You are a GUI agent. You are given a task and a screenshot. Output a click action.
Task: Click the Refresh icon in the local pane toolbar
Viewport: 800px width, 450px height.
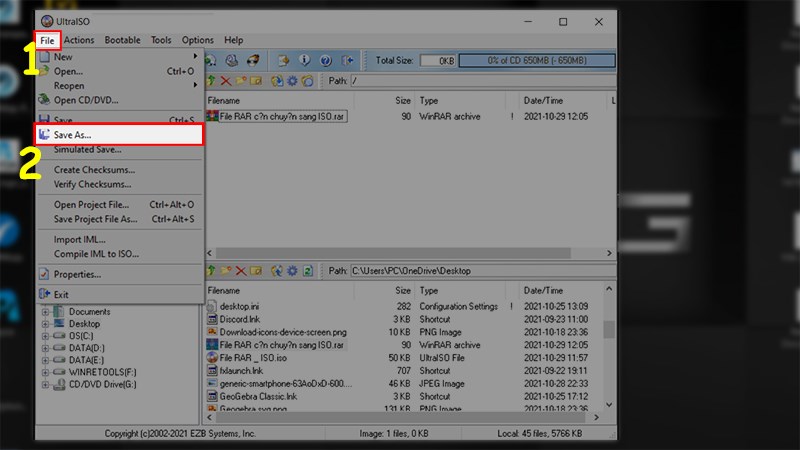point(308,270)
